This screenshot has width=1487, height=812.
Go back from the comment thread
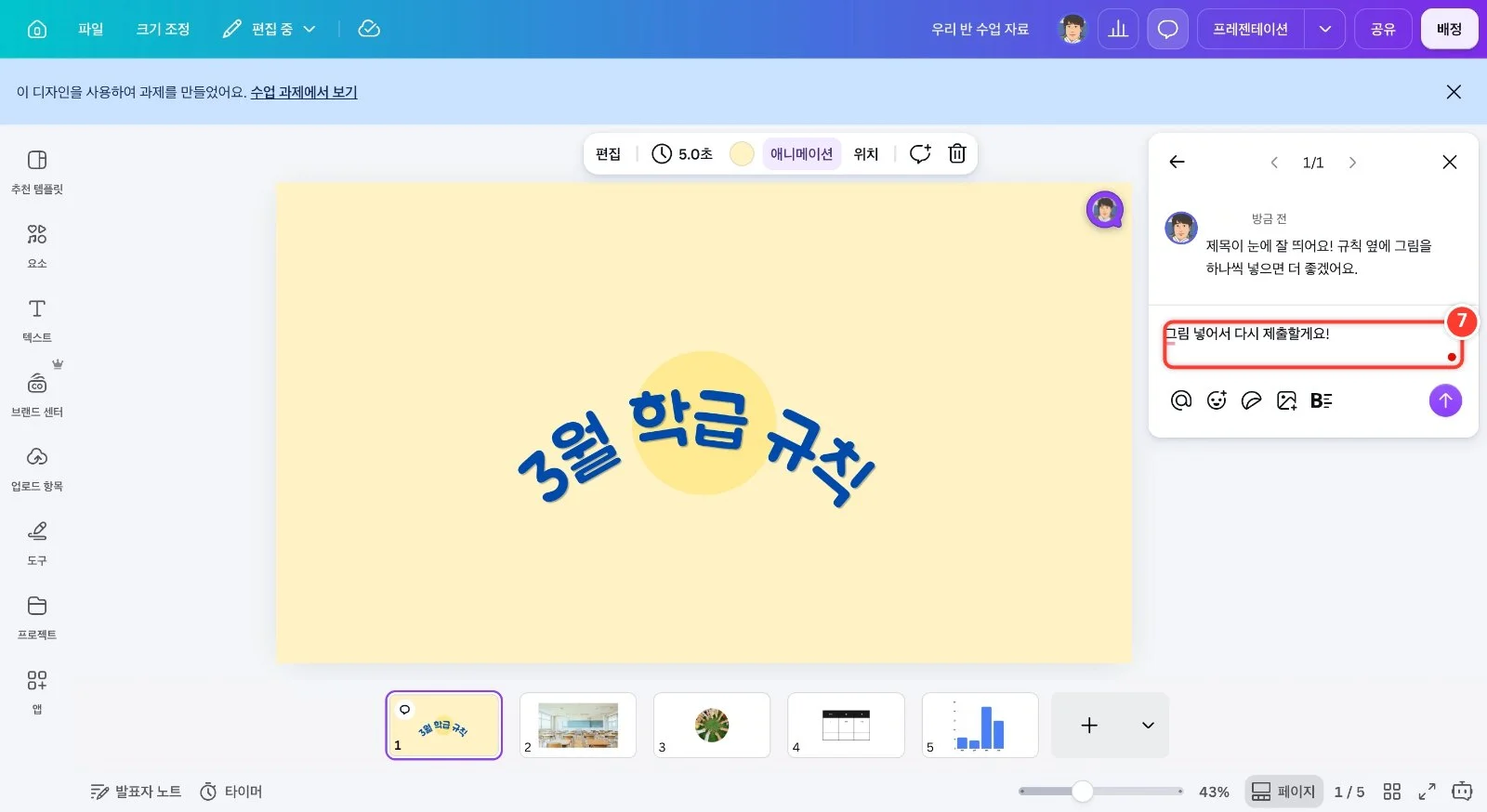1177,162
